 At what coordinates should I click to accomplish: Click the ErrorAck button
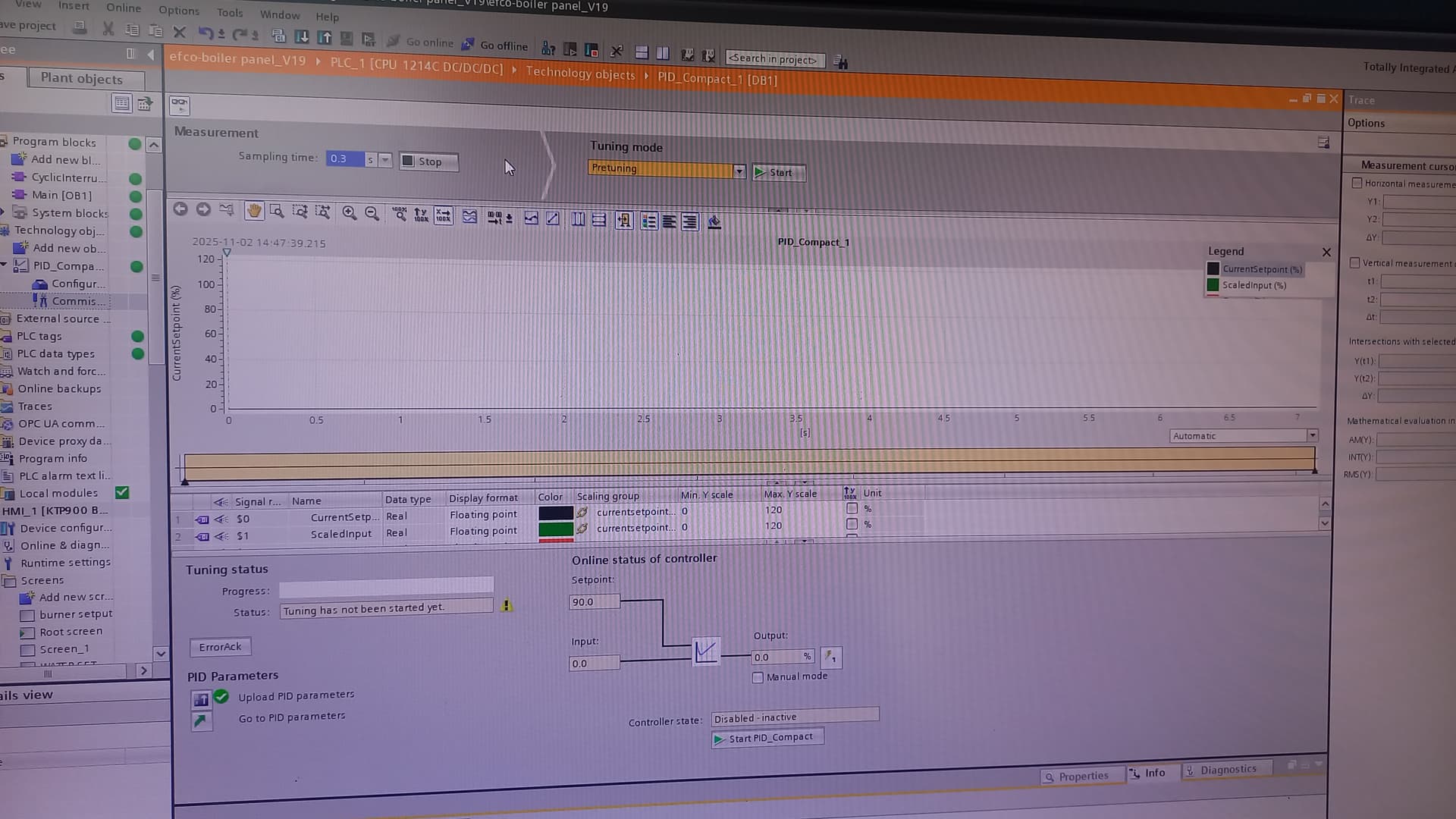coord(220,647)
